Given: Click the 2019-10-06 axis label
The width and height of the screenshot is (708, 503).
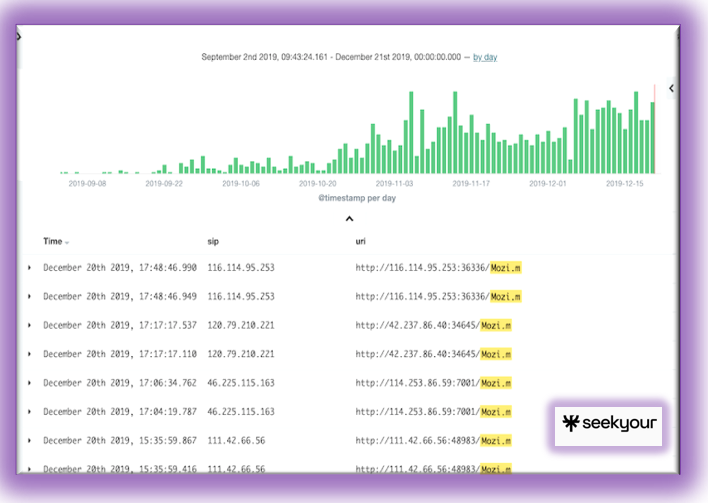Looking at the screenshot, I should 241,184.
